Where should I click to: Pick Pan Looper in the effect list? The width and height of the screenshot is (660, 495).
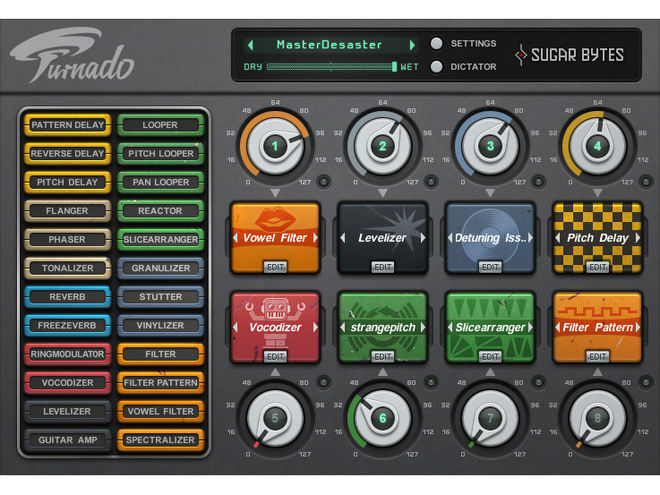(x=160, y=182)
